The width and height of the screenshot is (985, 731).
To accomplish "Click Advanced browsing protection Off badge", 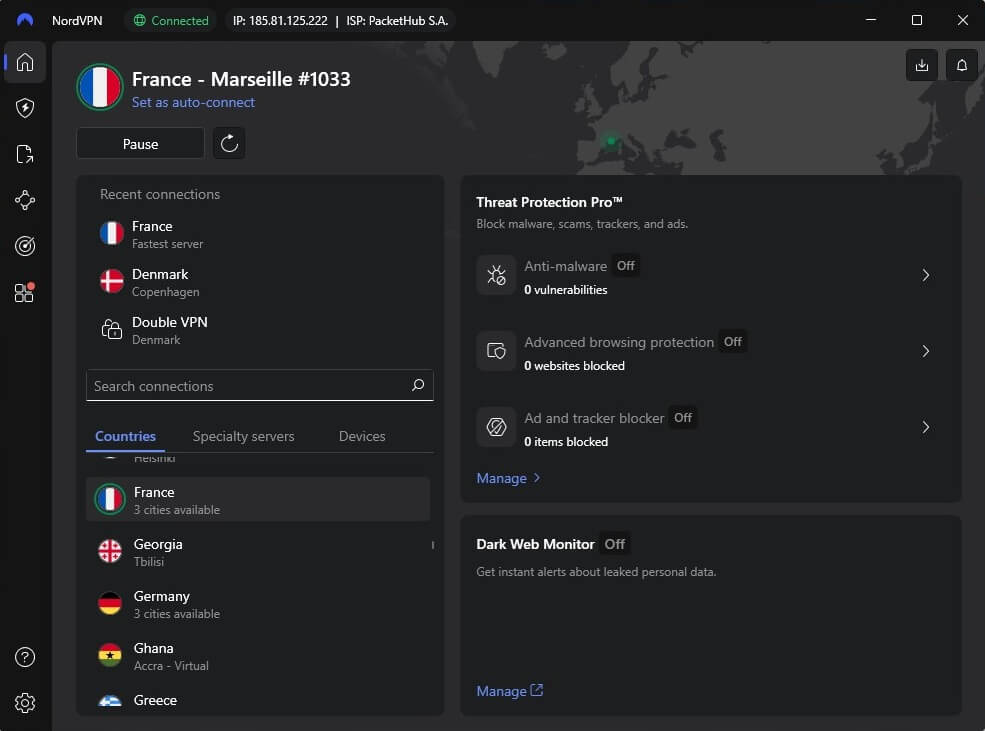I will [732, 342].
